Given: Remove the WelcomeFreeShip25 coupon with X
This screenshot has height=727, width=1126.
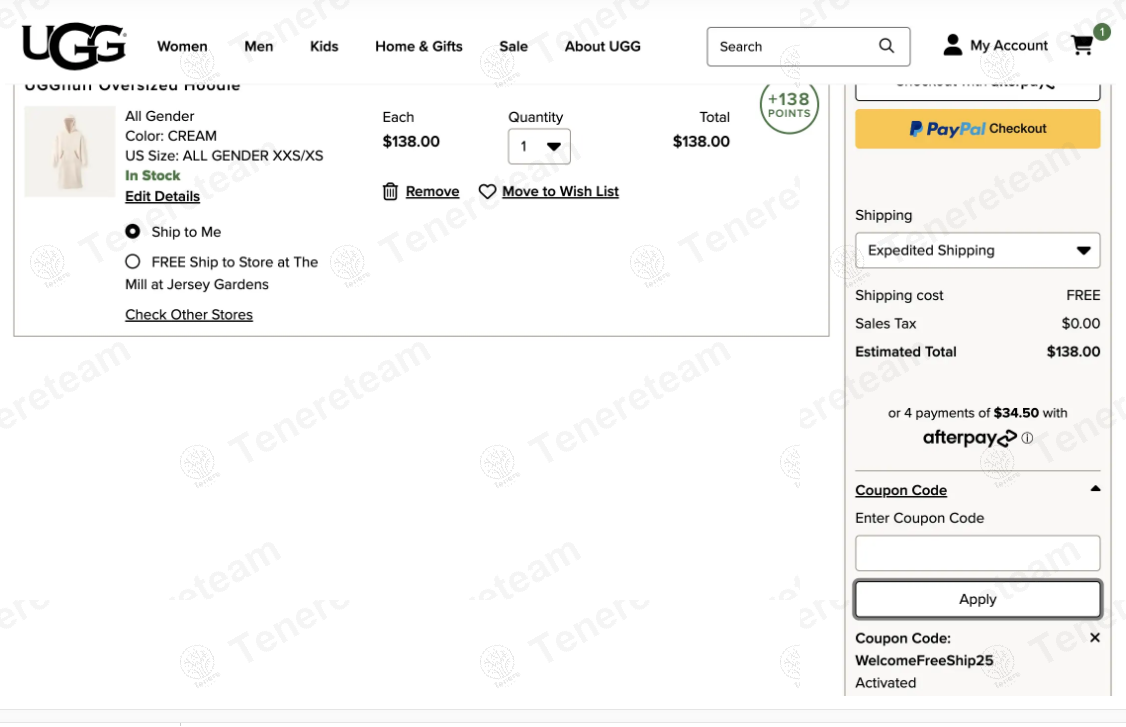Looking at the screenshot, I should [1094, 638].
